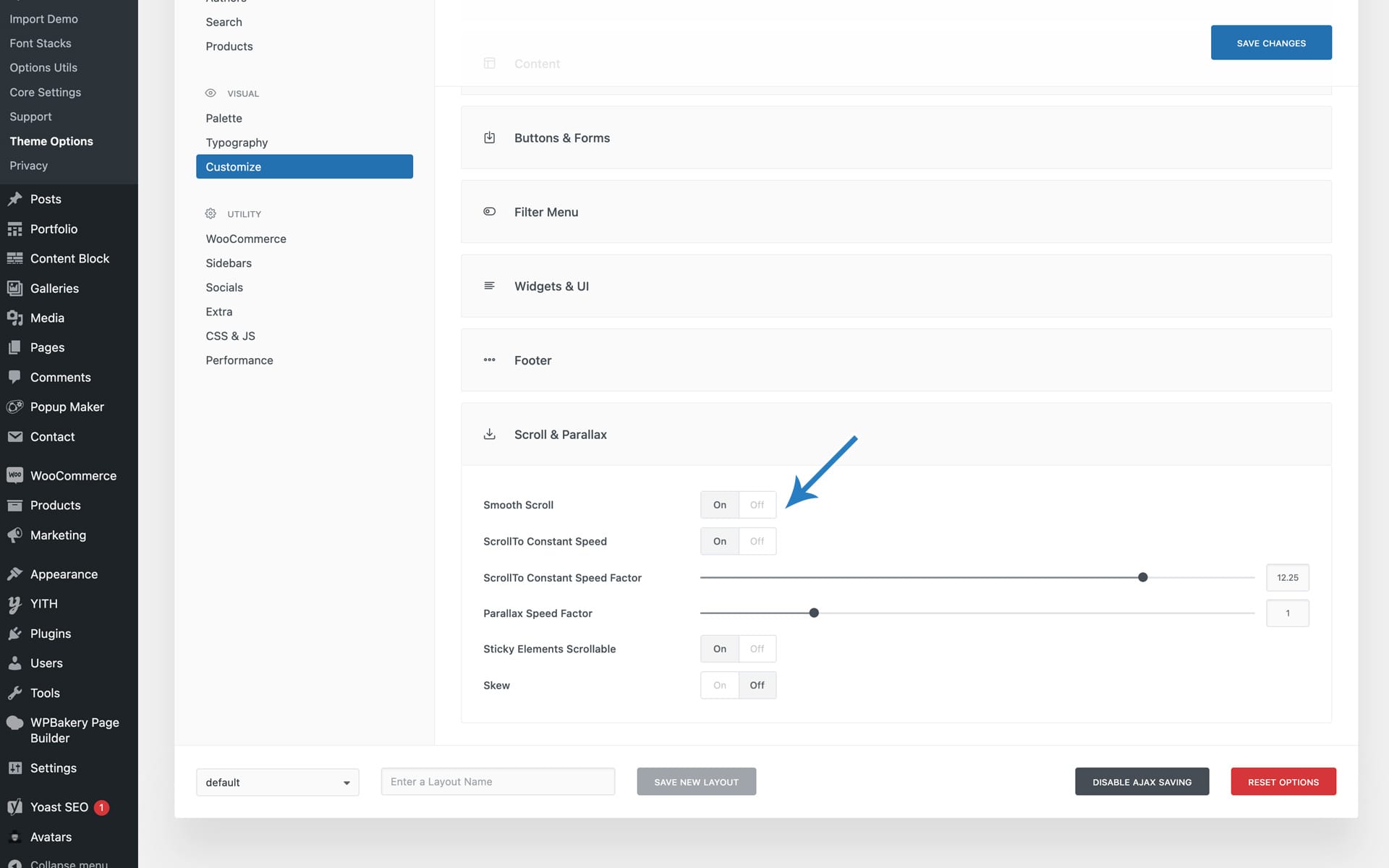Click the Plugins plug icon in sidebar
The width and height of the screenshot is (1389, 868).
pyautogui.click(x=14, y=634)
